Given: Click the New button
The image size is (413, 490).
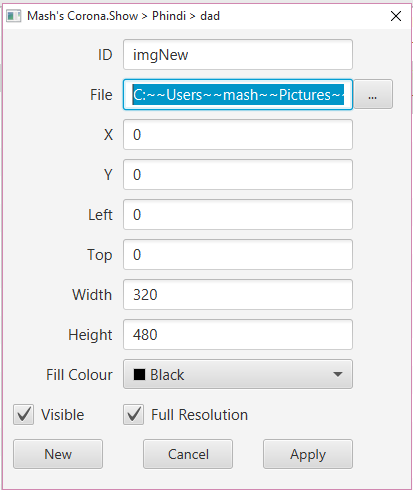Looking at the screenshot, I should pyautogui.click(x=58, y=454).
